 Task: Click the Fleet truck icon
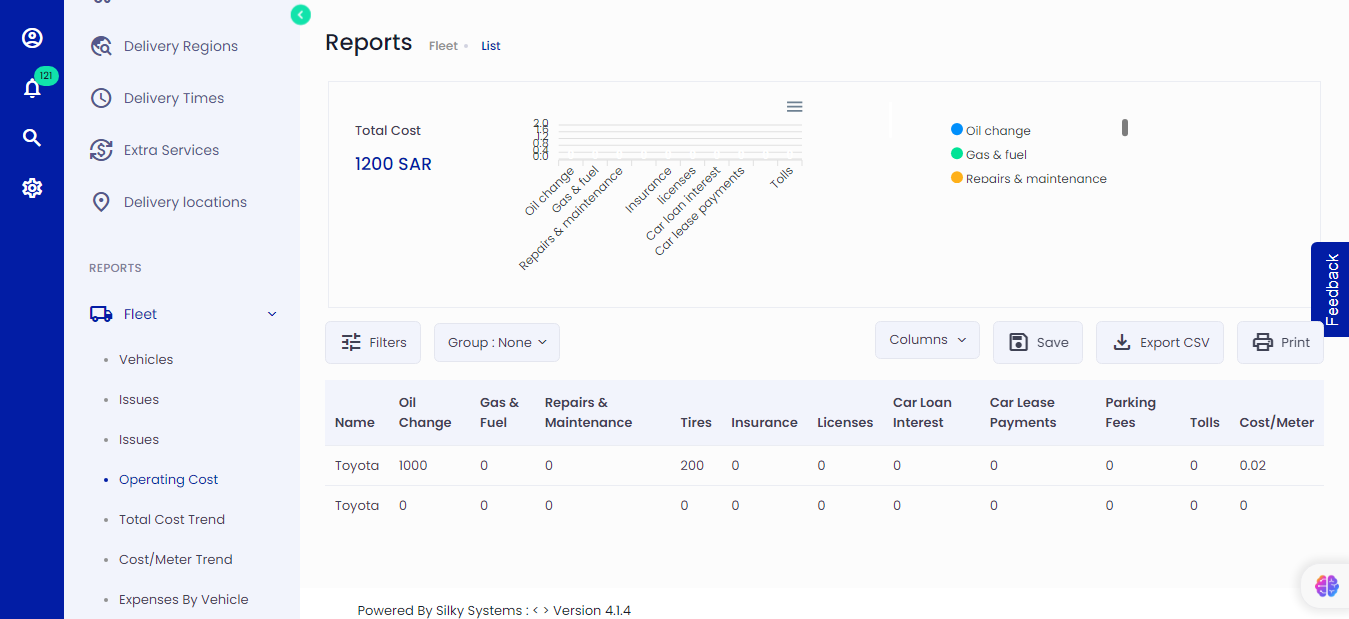pos(101,313)
